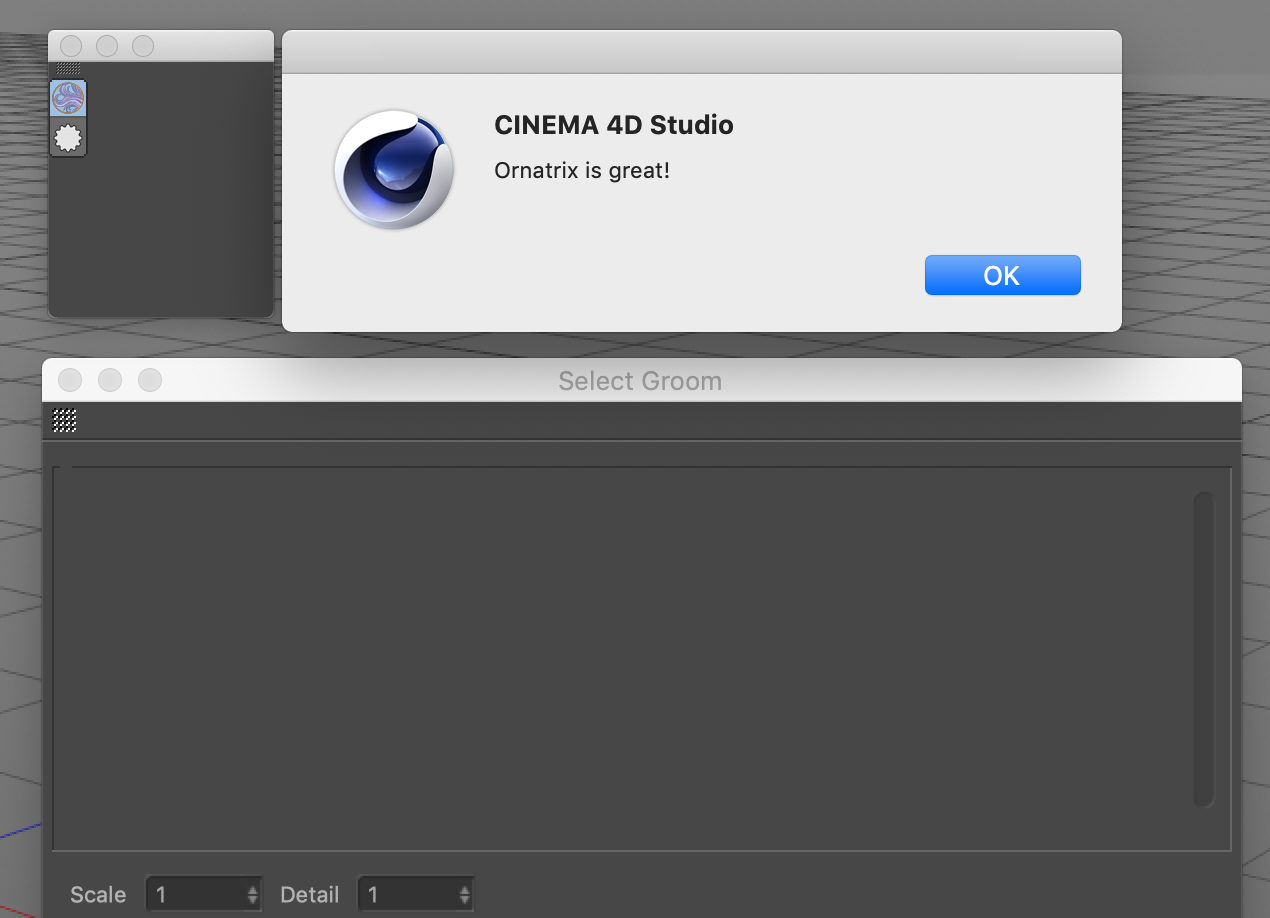Zoom the Select Groom window
This screenshot has height=918, width=1270.
150,380
